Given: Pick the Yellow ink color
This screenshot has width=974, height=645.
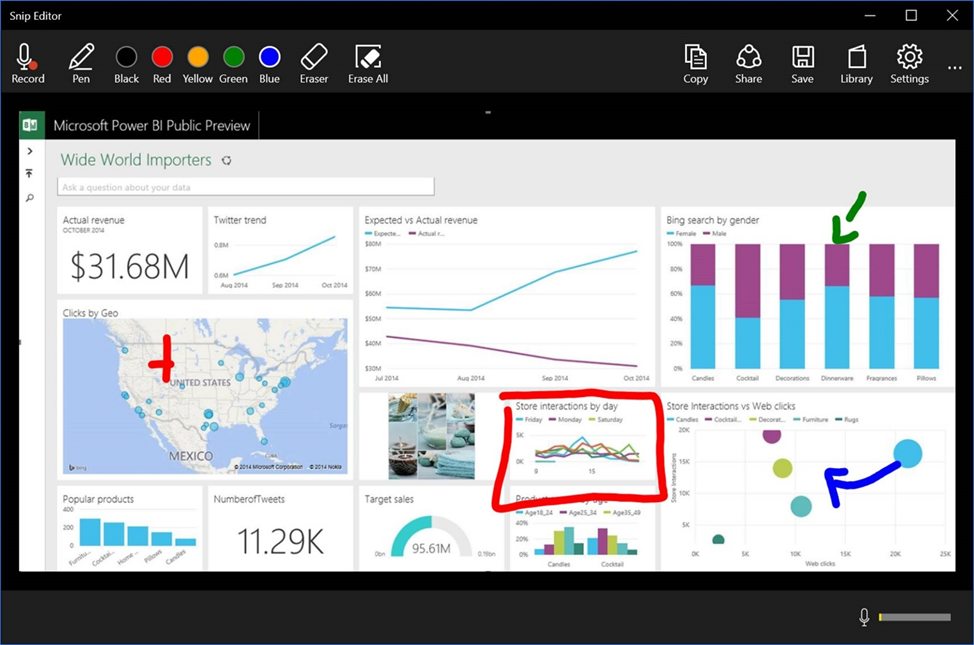Looking at the screenshot, I should point(198,57).
